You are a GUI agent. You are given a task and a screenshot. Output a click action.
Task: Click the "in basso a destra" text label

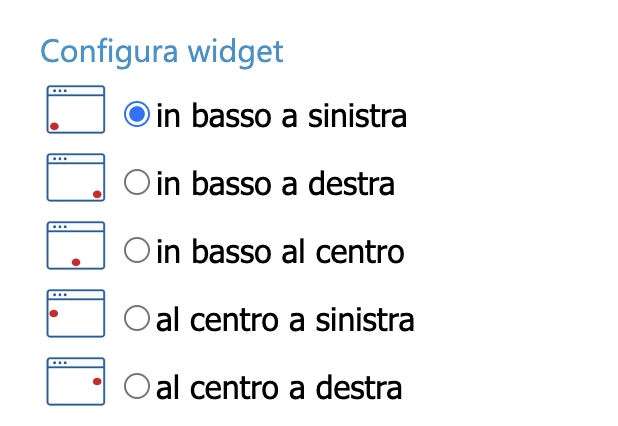(275, 184)
